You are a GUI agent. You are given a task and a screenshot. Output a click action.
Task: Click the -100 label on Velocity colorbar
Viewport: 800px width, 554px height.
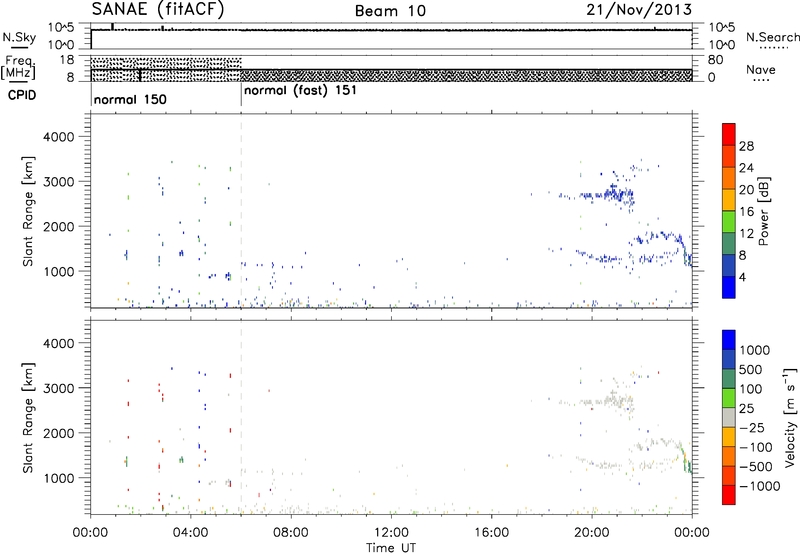756,447
